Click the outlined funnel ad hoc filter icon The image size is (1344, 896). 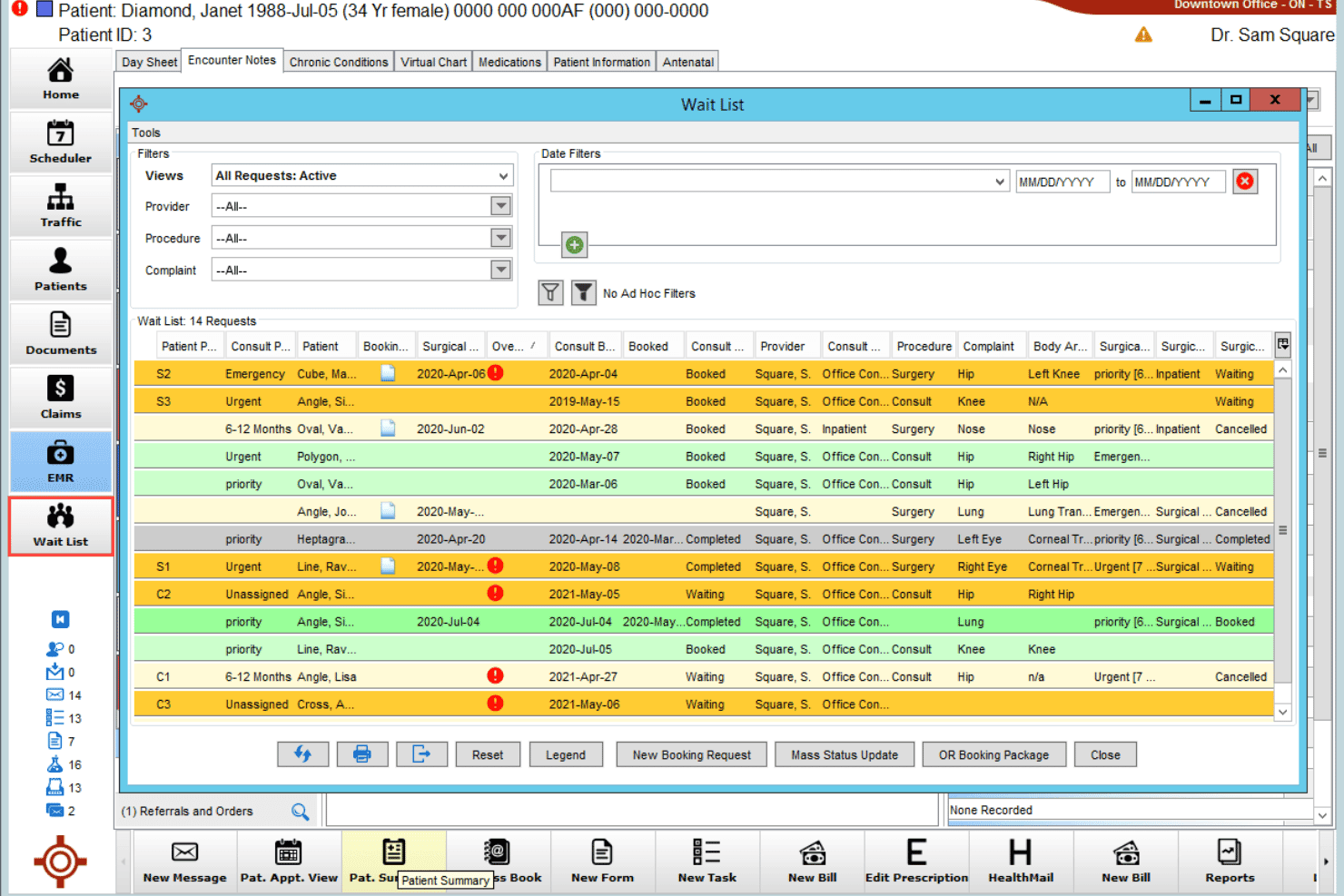(x=551, y=292)
